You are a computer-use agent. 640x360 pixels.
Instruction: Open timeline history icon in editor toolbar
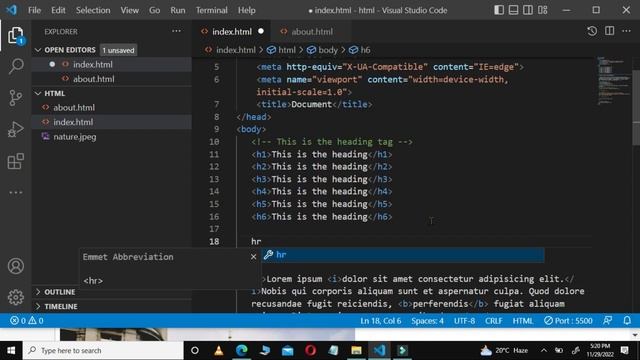(592, 31)
